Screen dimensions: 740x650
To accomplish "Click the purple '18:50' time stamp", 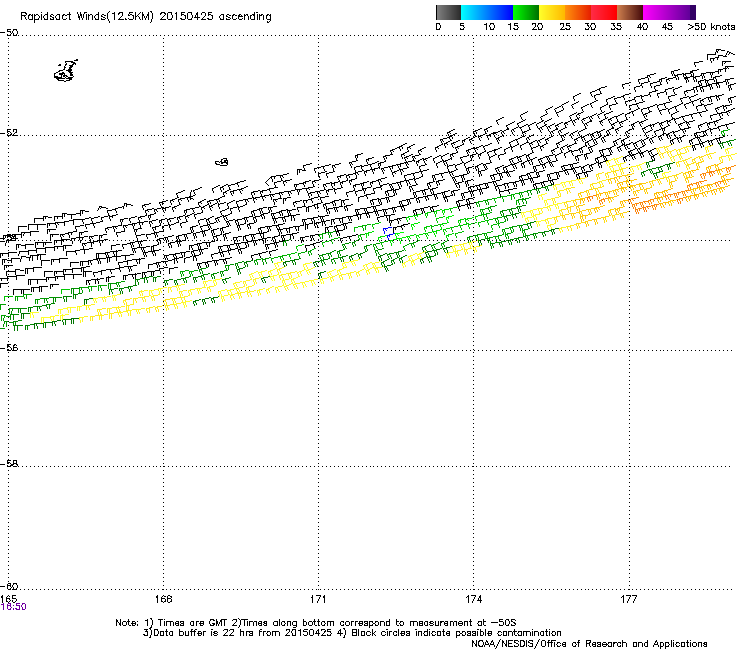I will (14, 607).
